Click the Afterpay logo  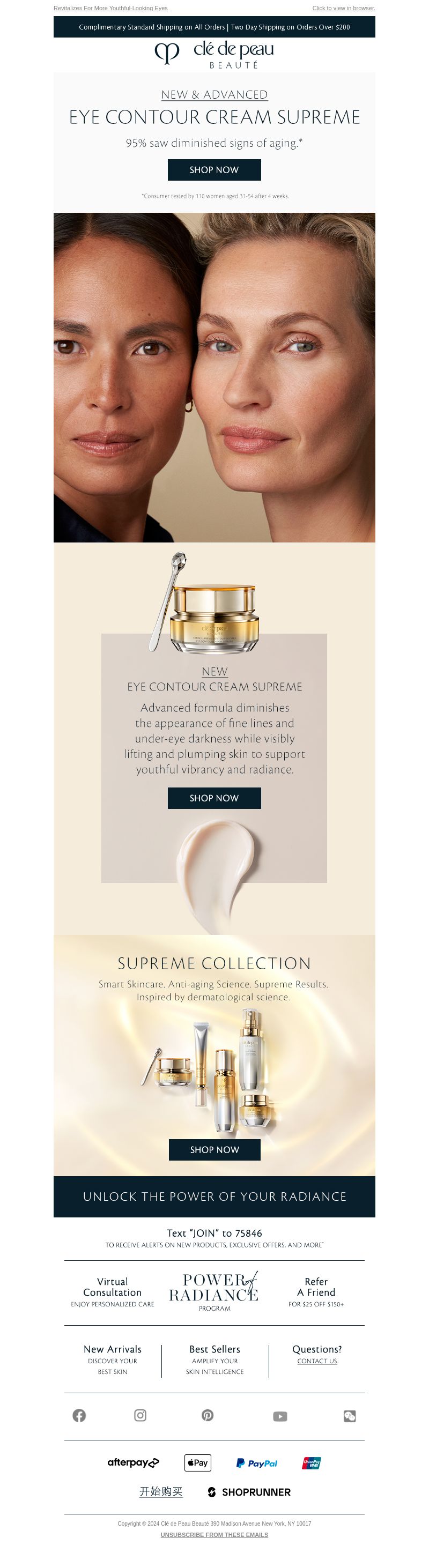(134, 1462)
